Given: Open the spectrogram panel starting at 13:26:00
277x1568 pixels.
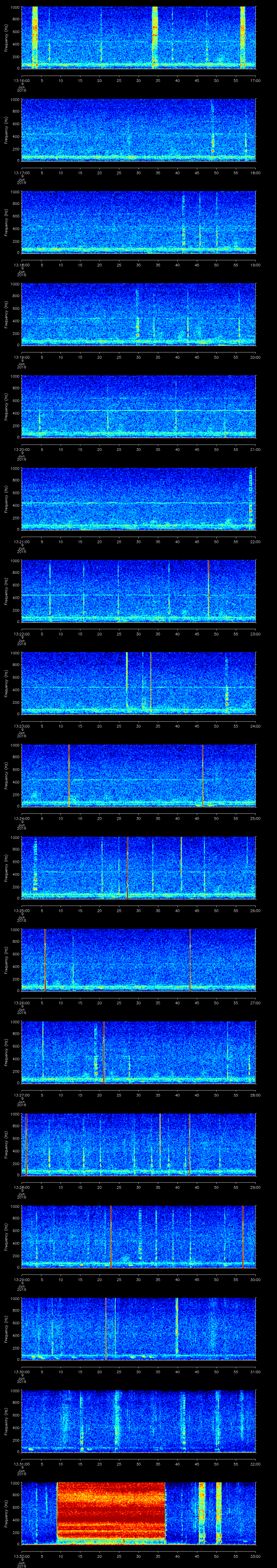Looking at the screenshot, I should click(138, 960).
